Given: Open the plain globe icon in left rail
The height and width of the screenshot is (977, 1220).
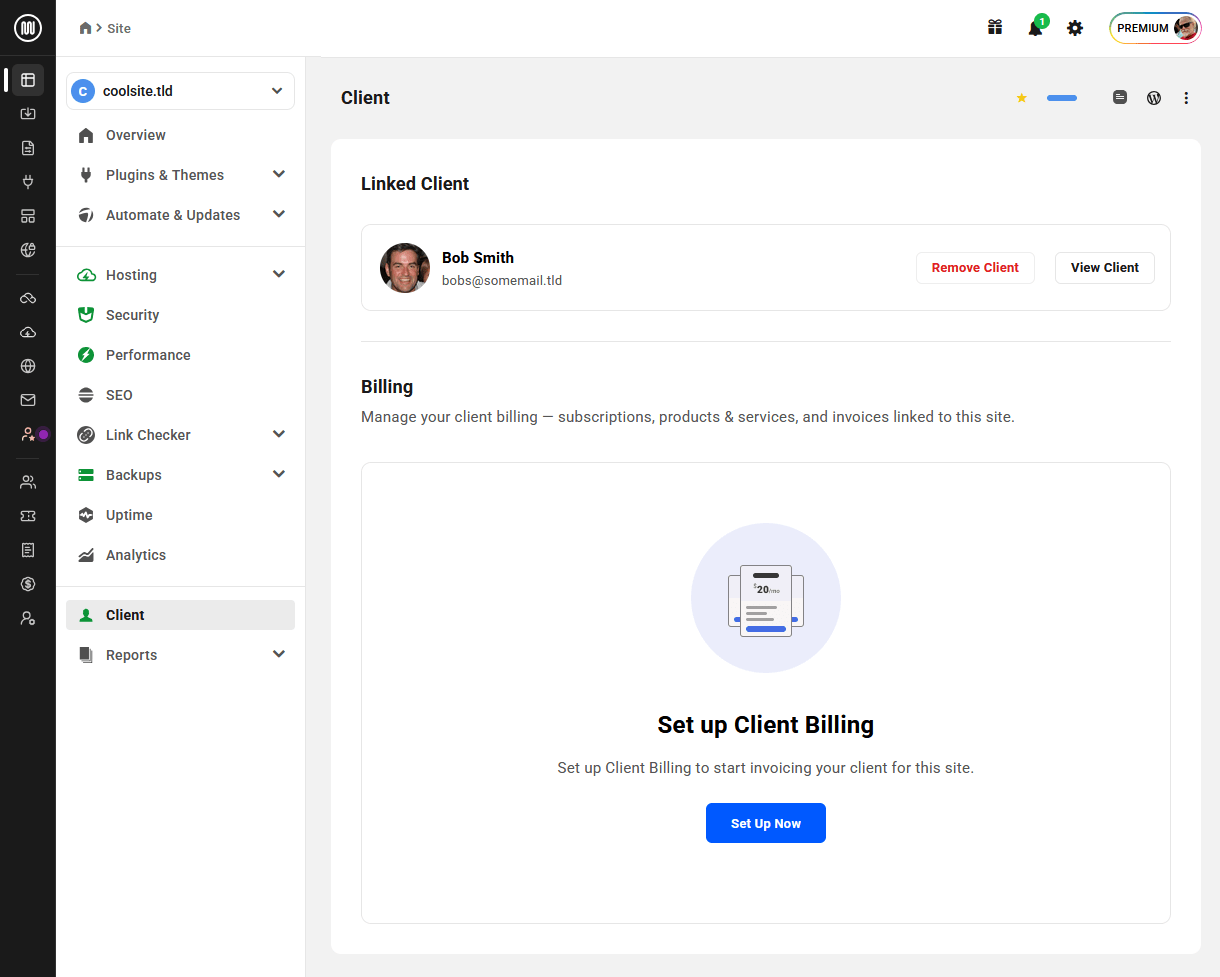Looking at the screenshot, I should pyautogui.click(x=28, y=366).
